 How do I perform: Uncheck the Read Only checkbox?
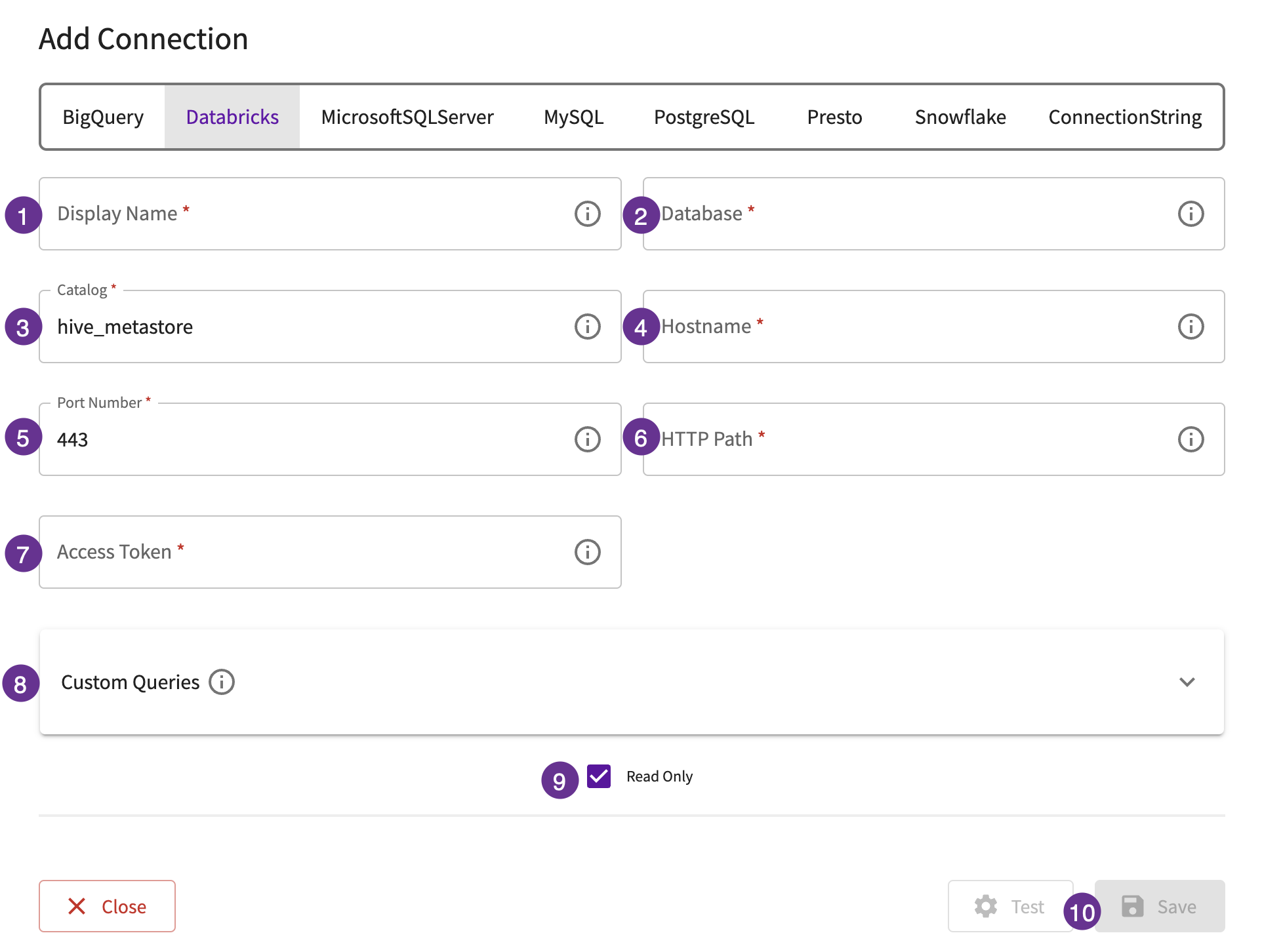[x=599, y=776]
